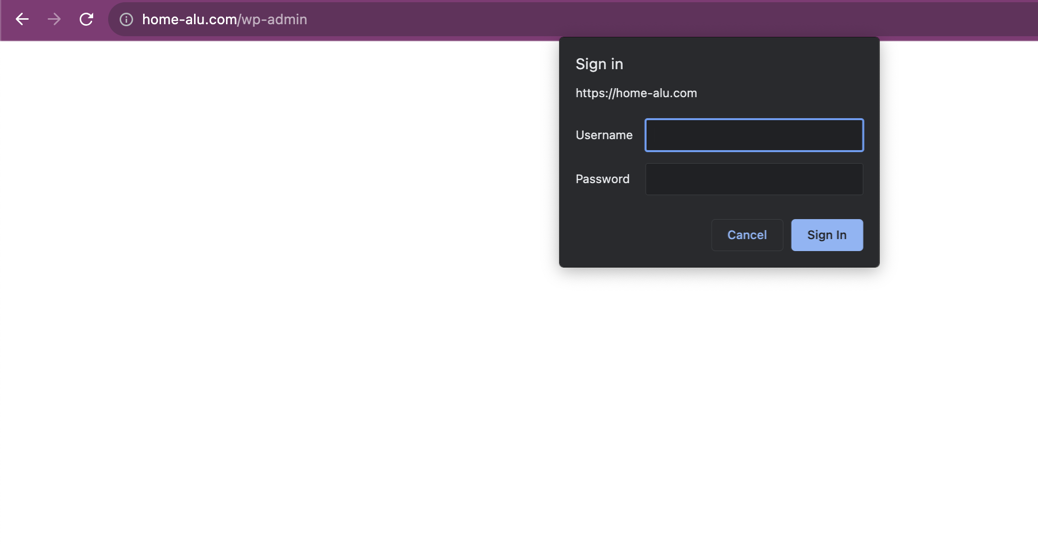Click the browser forward arrow
Screen dimensions: 1039x544
tap(54, 19)
